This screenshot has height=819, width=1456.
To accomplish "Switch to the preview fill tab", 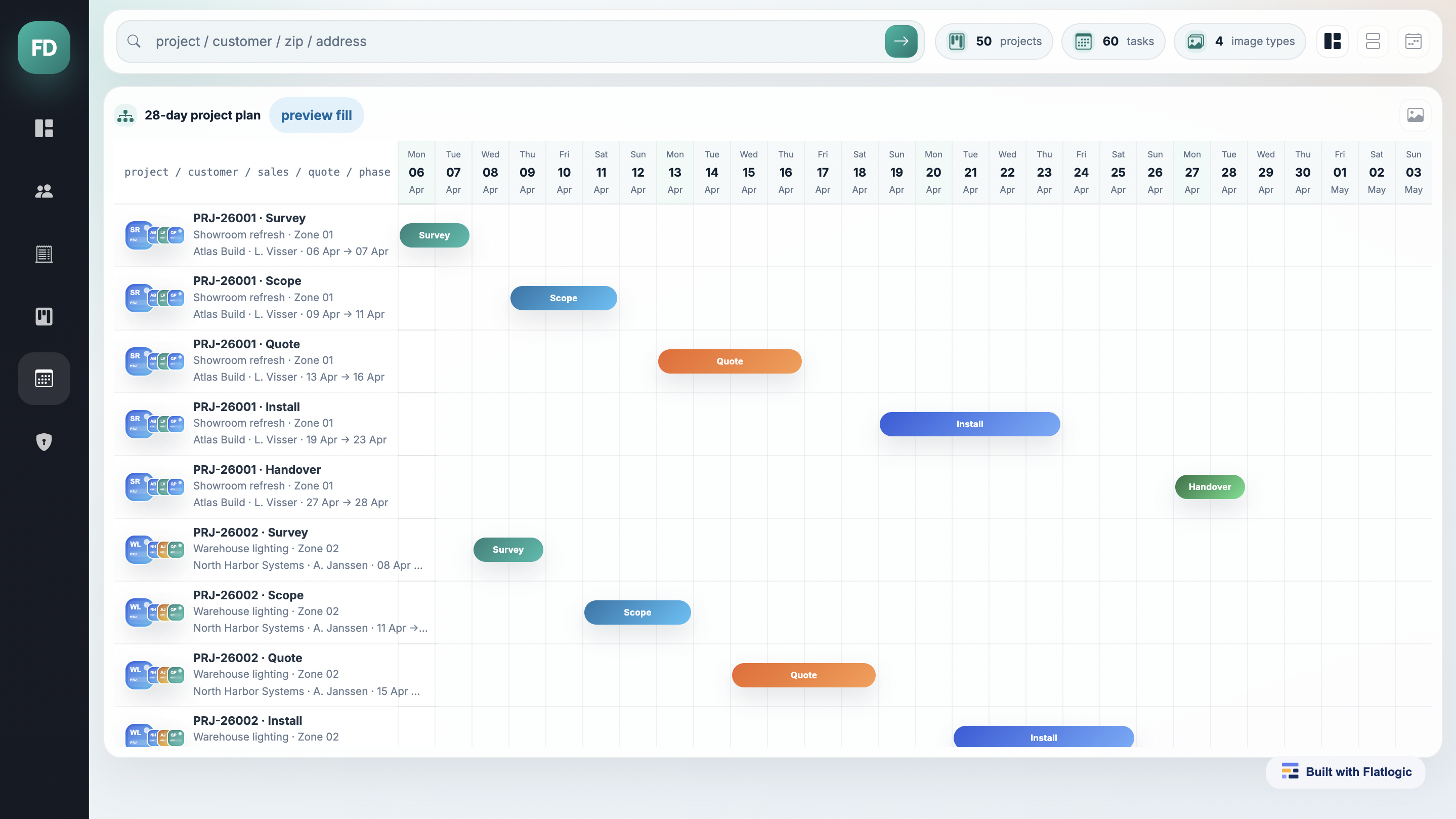I will point(317,115).
